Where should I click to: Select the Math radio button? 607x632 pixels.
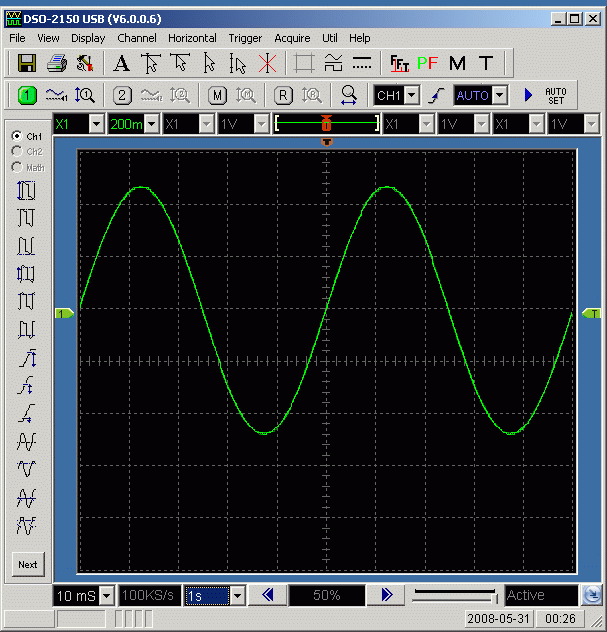point(16,167)
